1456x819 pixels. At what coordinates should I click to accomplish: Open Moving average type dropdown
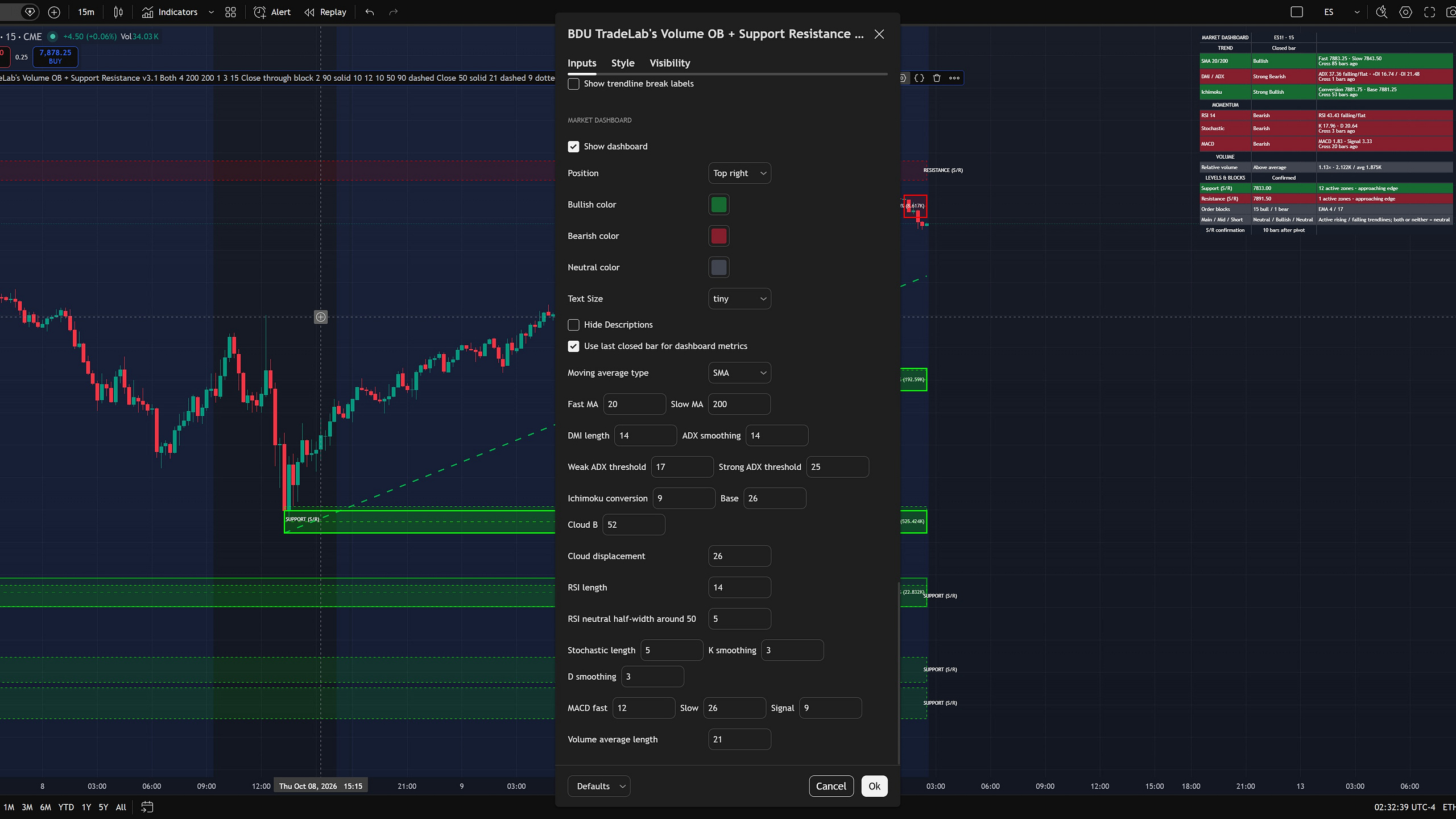click(739, 373)
